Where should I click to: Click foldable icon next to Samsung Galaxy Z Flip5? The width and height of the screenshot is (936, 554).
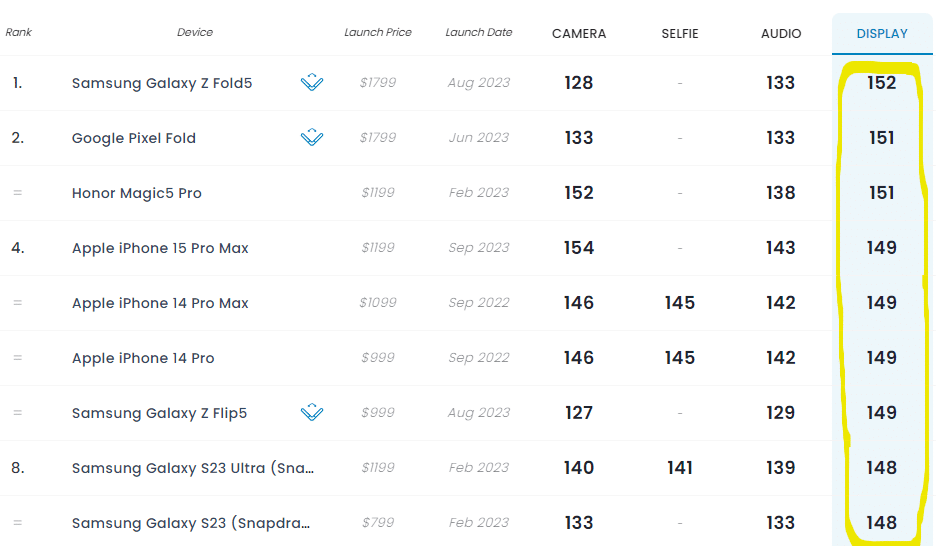pos(312,412)
